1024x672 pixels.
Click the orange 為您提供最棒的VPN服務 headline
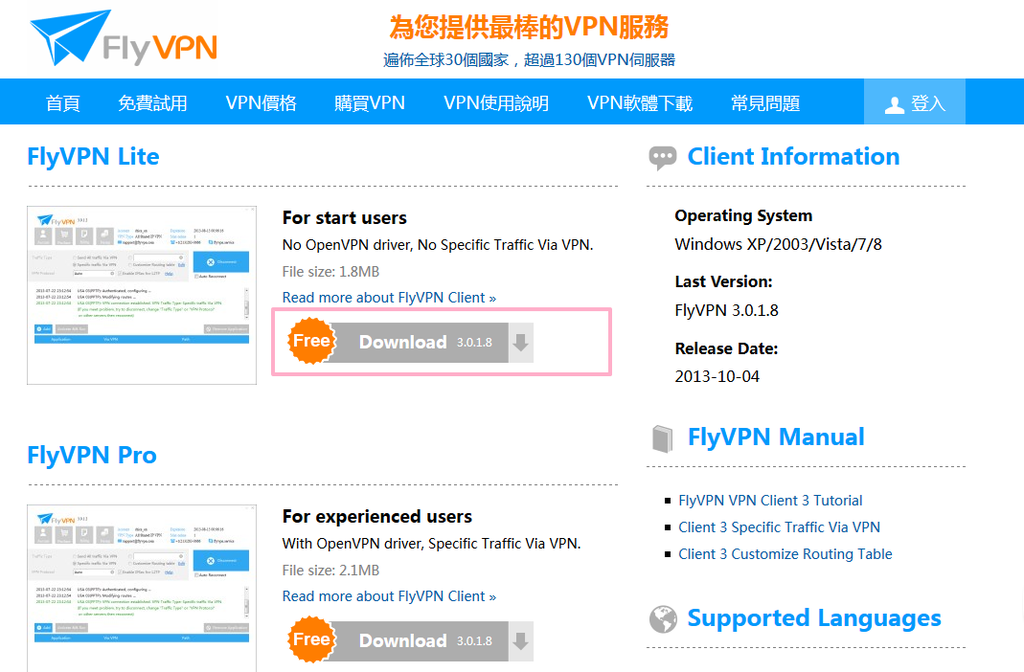click(x=529, y=27)
